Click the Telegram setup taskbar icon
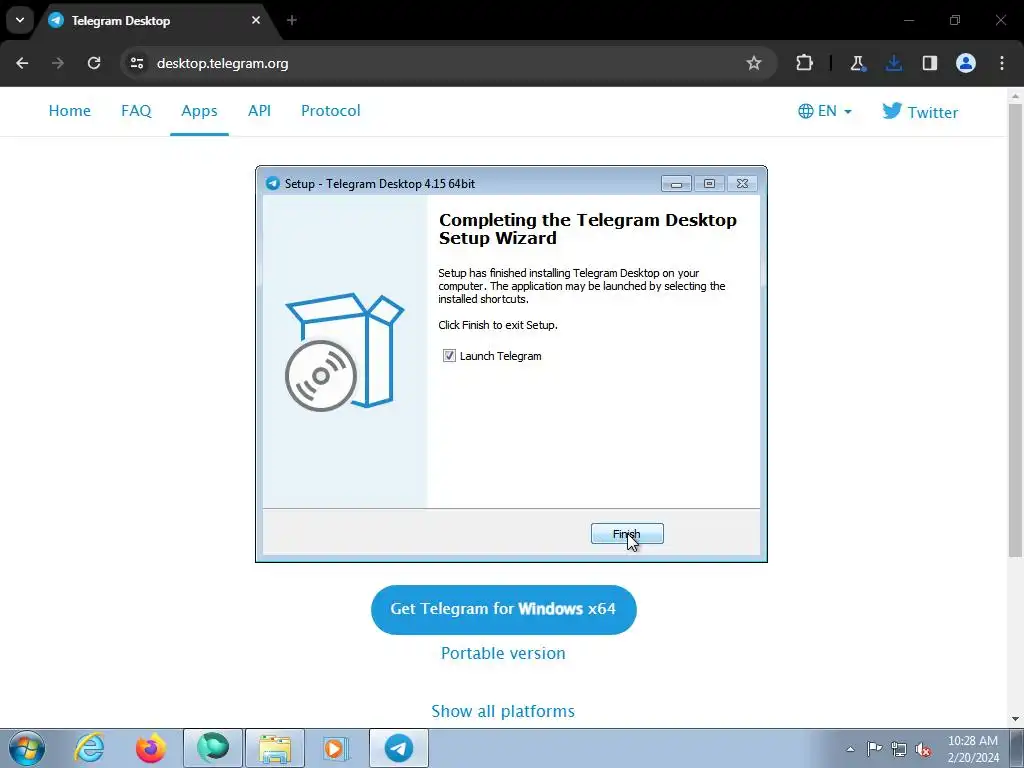This screenshot has width=1024, height=768. coord(399,748)
